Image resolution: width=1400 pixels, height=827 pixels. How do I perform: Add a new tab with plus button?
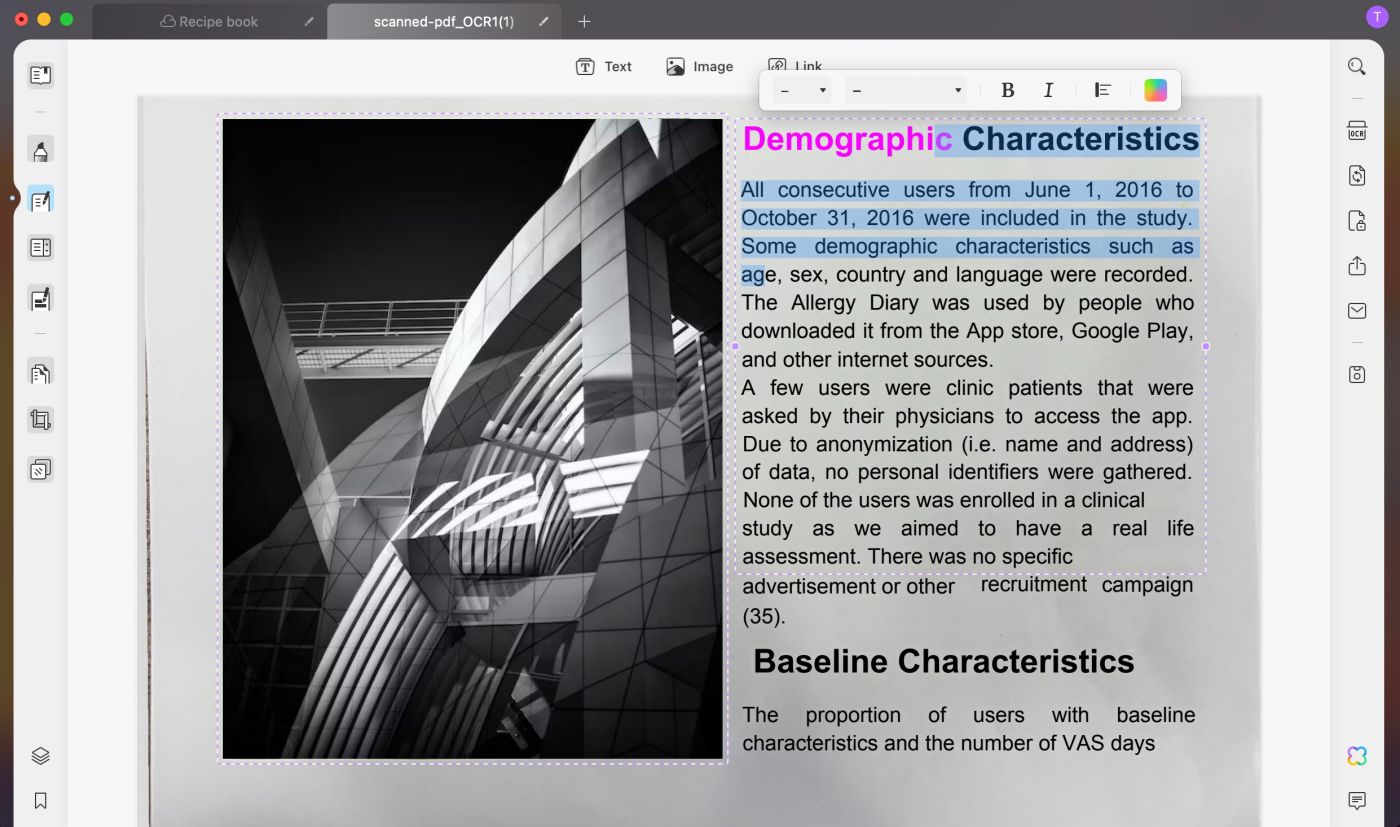pos(585,21)
